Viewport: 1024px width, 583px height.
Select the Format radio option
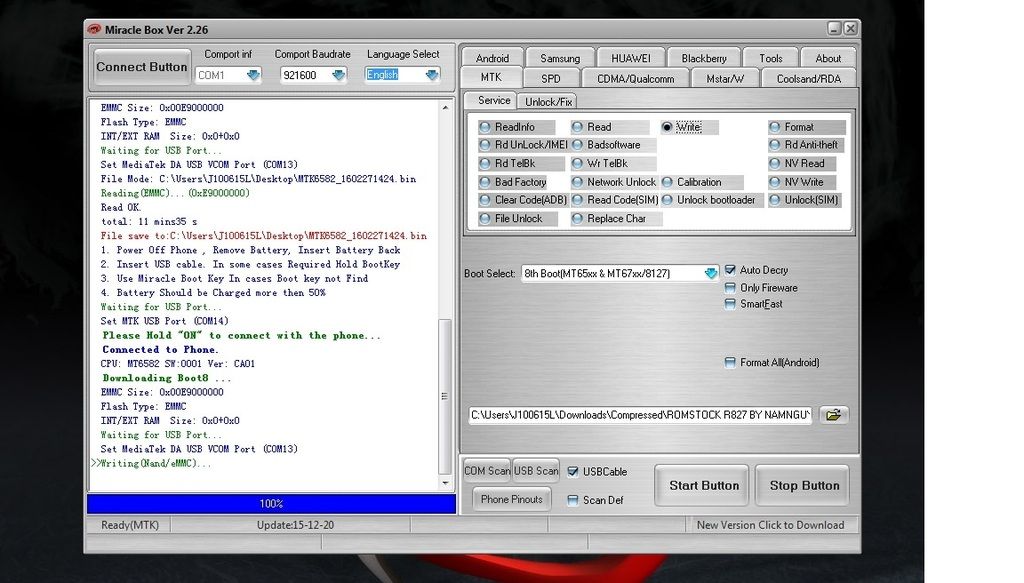pos(775,127)
